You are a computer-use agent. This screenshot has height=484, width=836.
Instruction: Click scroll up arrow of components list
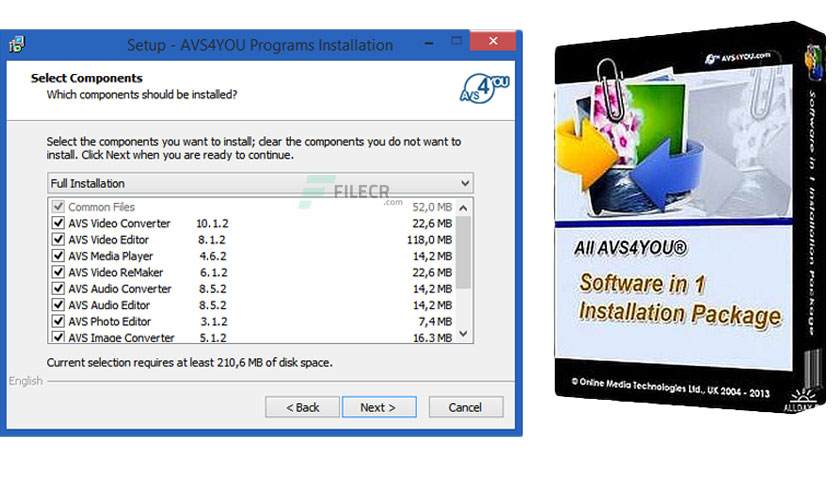point(463,208)
